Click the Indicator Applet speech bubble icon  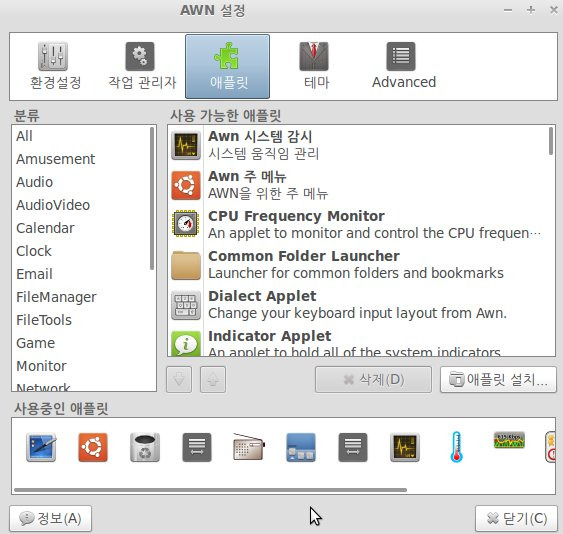pyautogui.click(x=186, y=344)
